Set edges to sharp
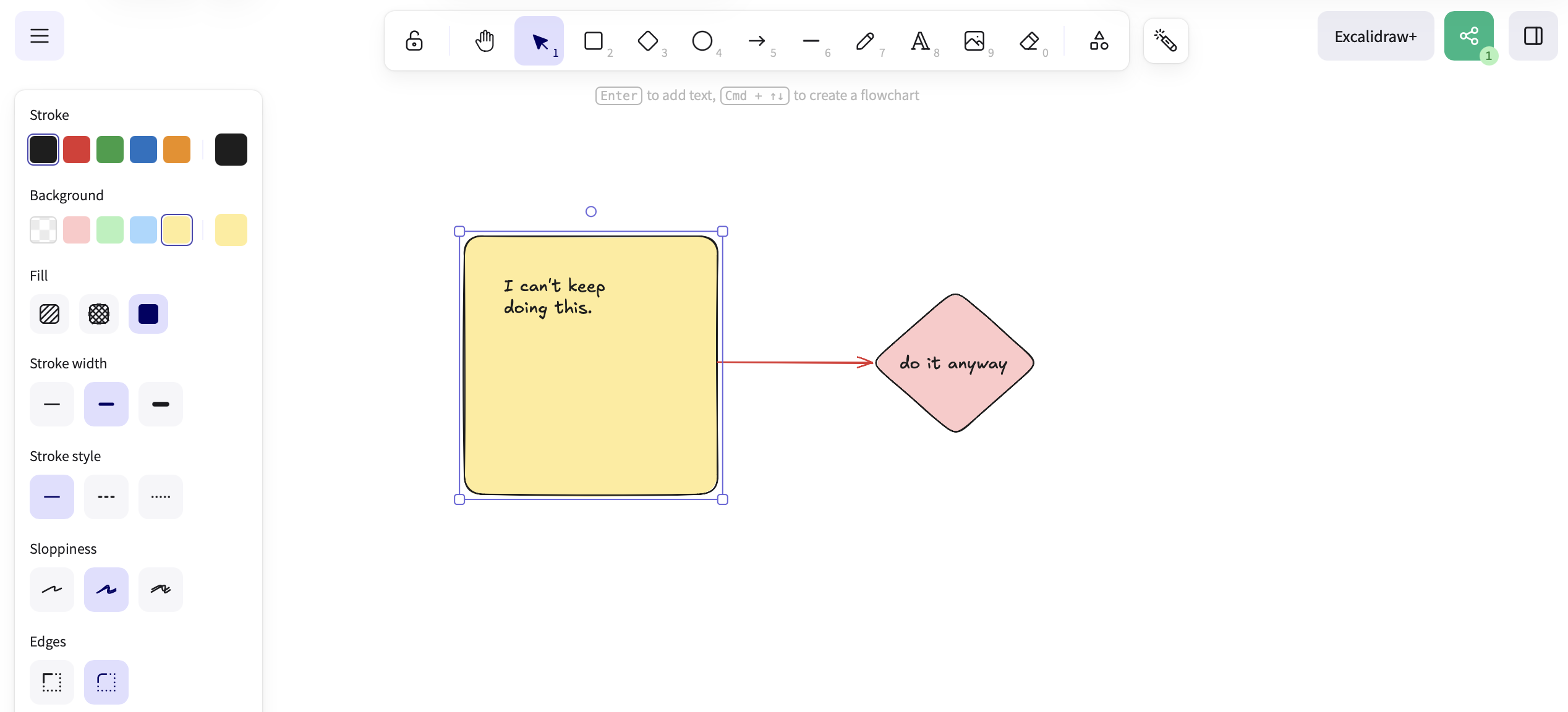The width and height of the screenshot is (1568, 712). [x=52, y=682]
